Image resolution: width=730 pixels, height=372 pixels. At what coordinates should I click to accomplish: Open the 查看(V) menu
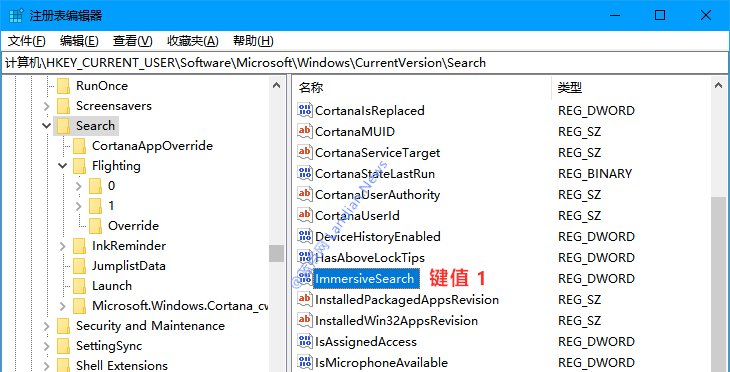pyautogui.click(x=133, y=41)
